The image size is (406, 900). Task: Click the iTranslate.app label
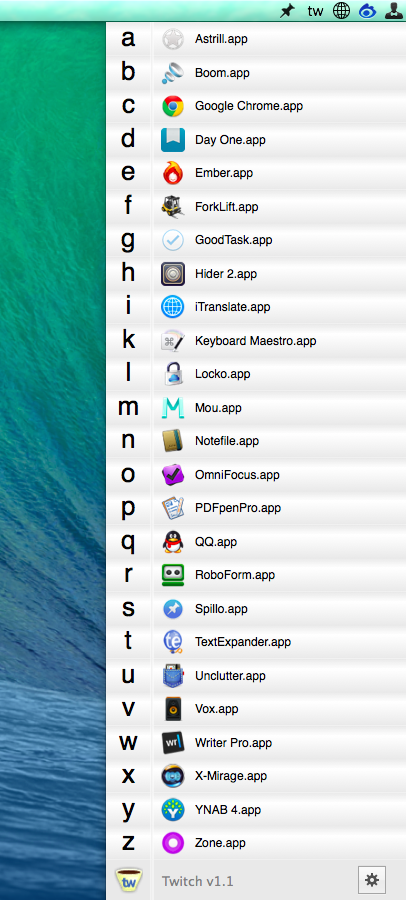point(233,307)
